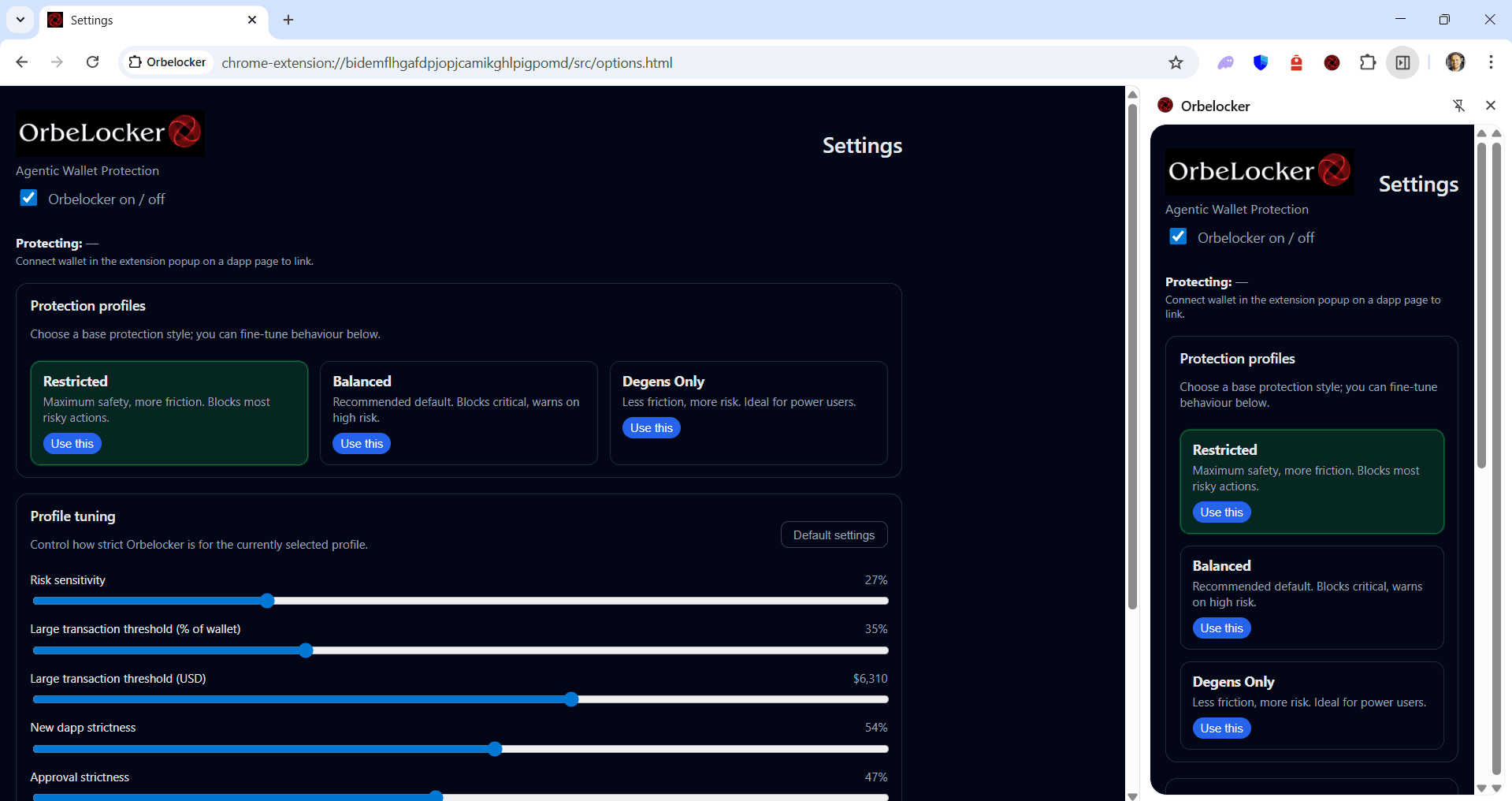Image resolution: width=1512 pixels, height=801 pixels.
Task: Unpin the Orbelocker side panel
Action: [x=1458, y=106]
